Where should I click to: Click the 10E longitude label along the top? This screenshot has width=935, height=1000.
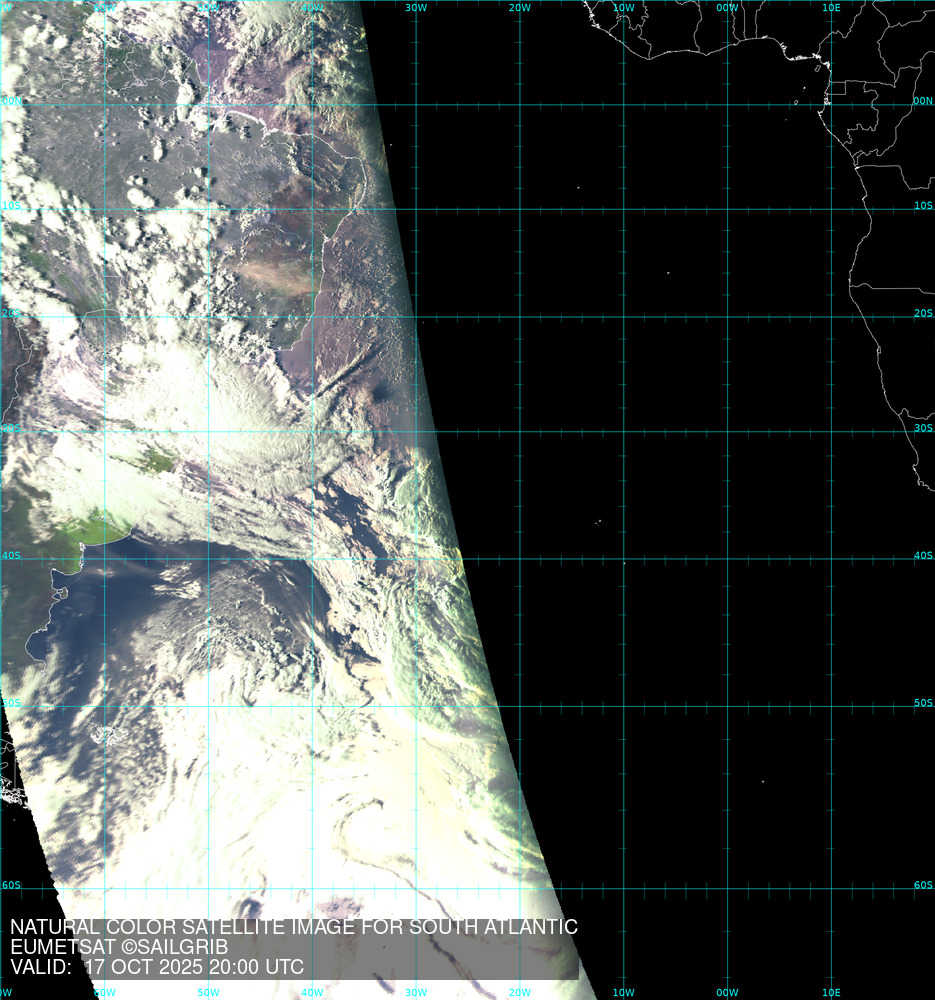coord(830,7)
